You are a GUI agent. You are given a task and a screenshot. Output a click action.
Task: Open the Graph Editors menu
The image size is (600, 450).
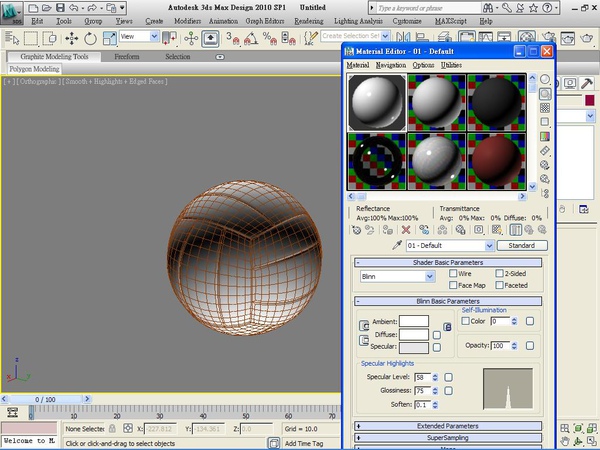pyautogui.click(x=265, y=21)
